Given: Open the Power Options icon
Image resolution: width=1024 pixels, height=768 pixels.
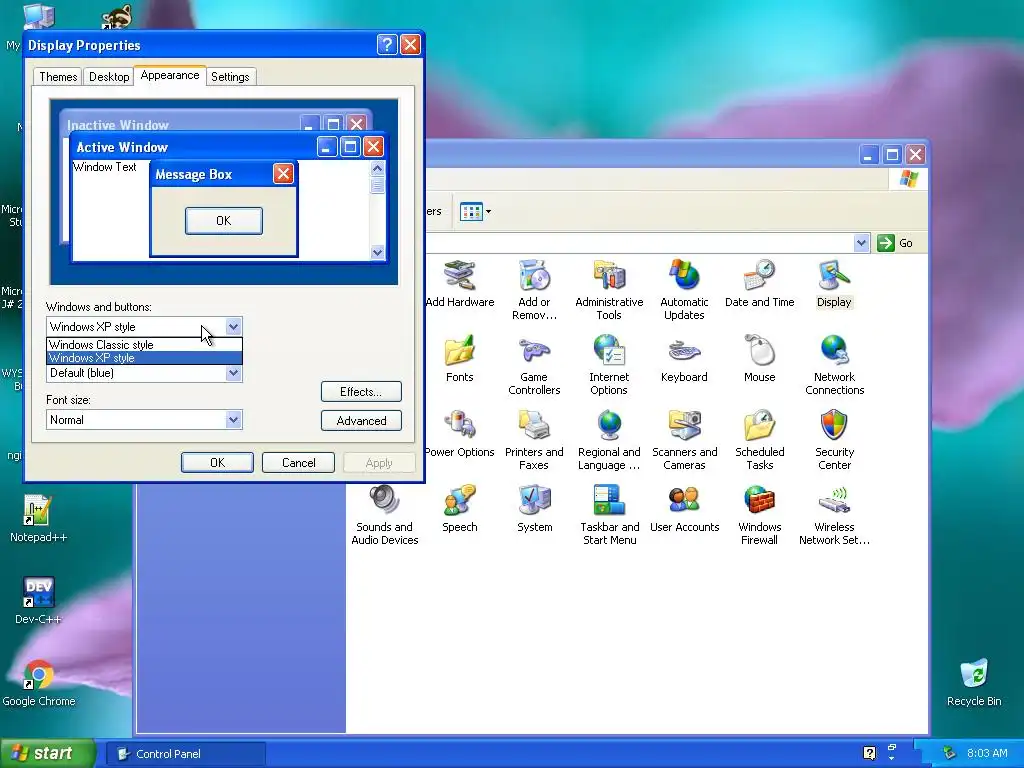Looking at the screenshot, I should pos(460,434).
